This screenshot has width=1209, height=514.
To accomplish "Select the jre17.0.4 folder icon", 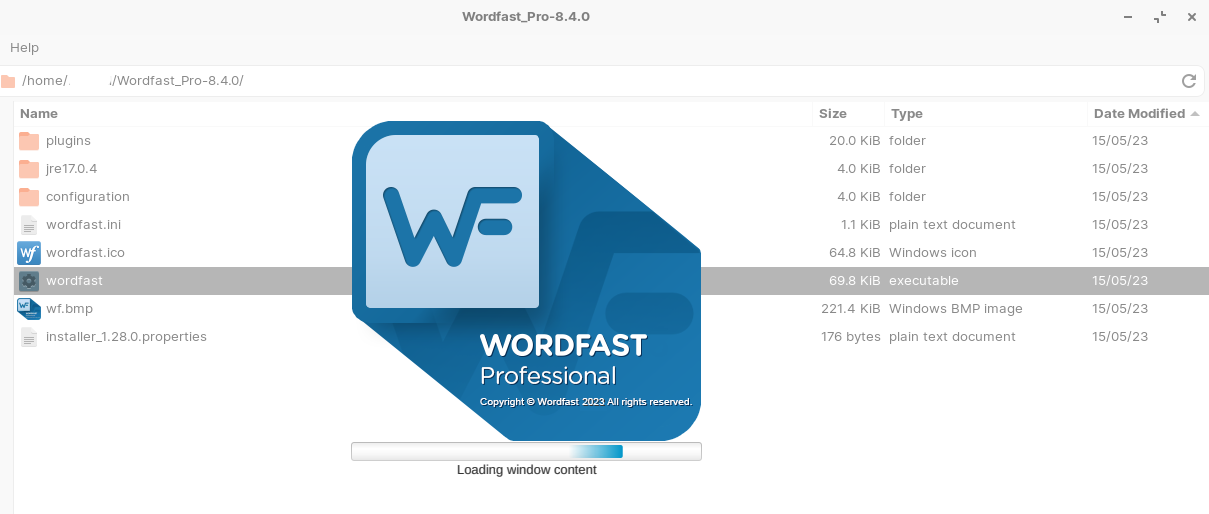I will (29, 169).
